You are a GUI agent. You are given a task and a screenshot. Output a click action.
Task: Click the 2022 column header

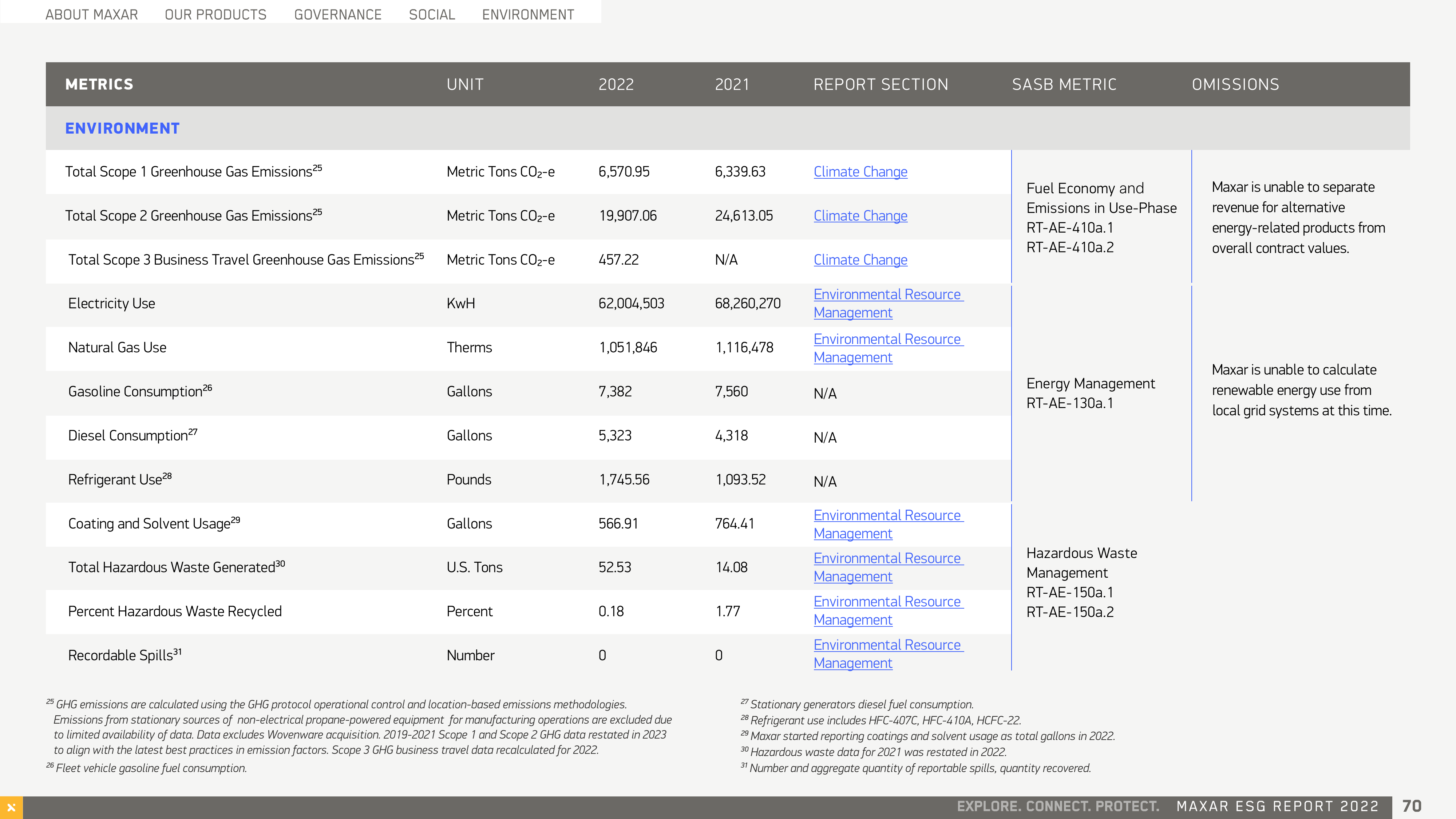click(x=616, y=85)
